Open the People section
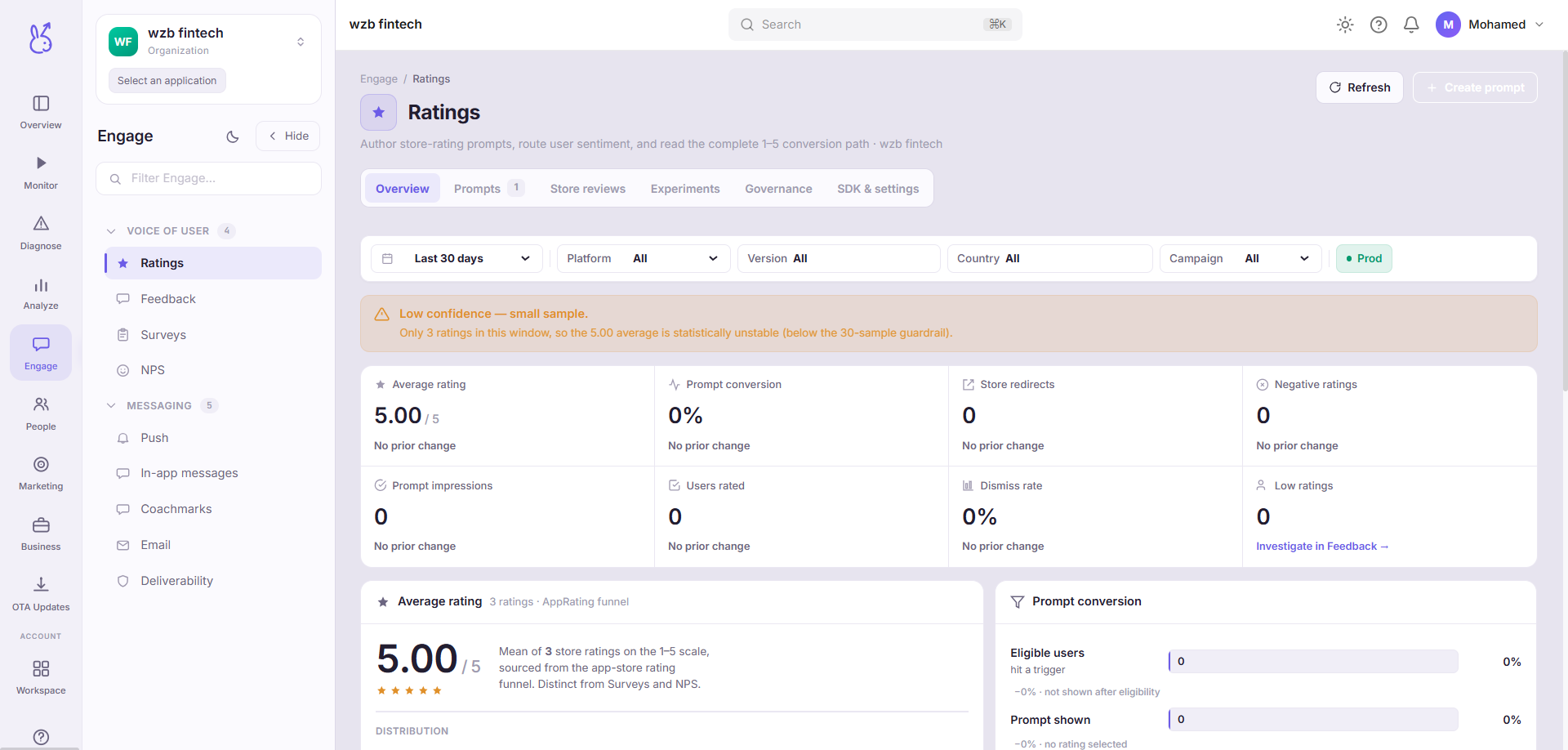1568x750 pixels. (x=41, y=413)
